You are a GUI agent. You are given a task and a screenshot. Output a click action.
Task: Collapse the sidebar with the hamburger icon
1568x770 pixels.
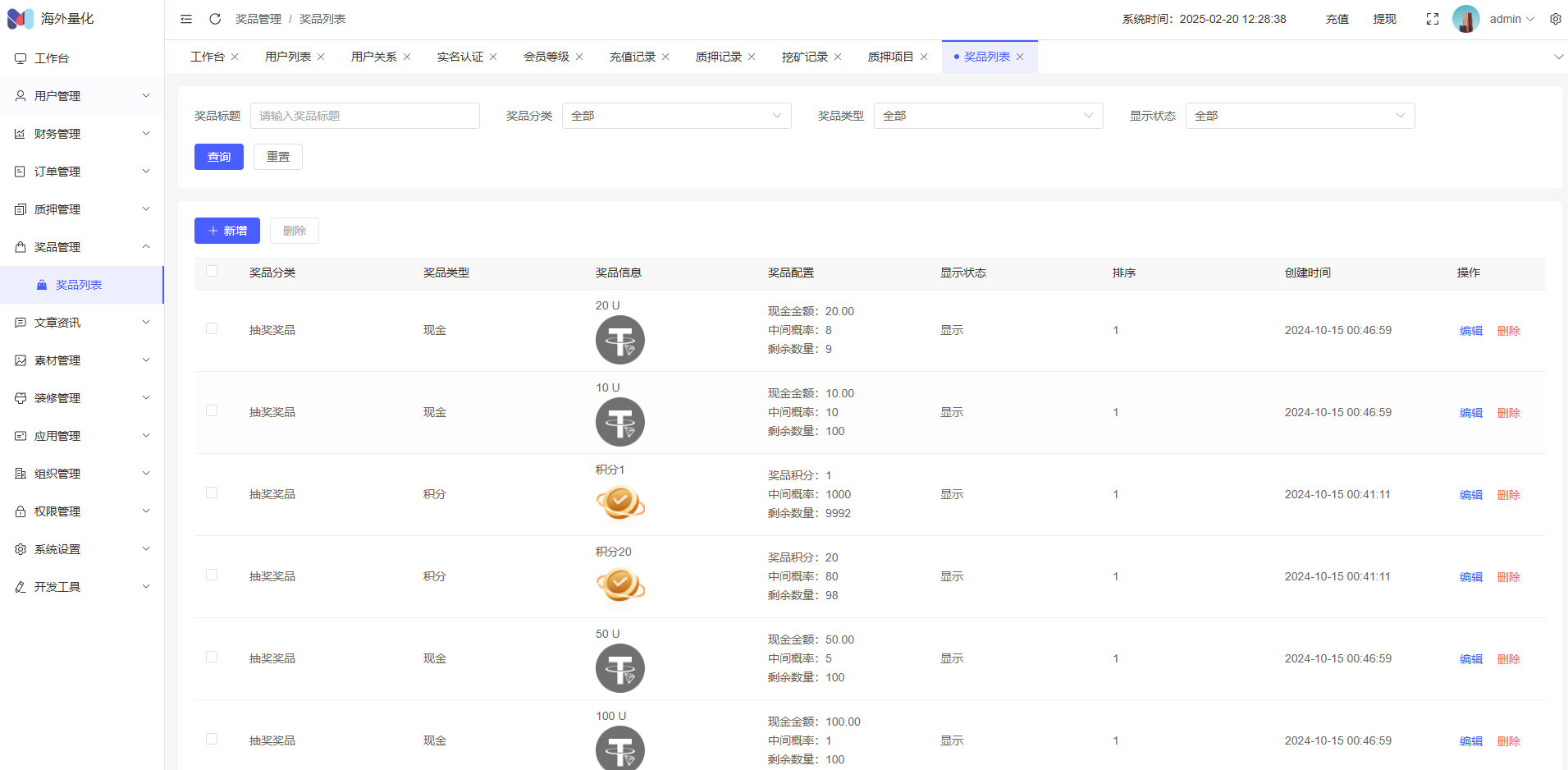pos(186,19)
